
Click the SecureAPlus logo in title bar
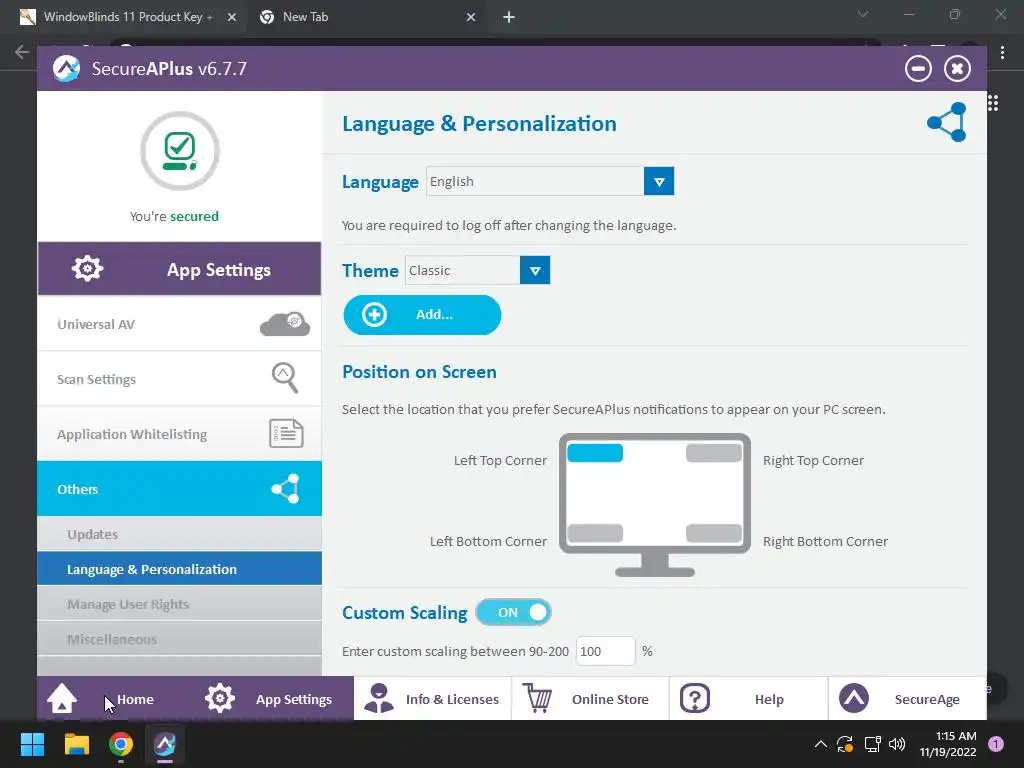pyautogui.click(x=66, y=69)
